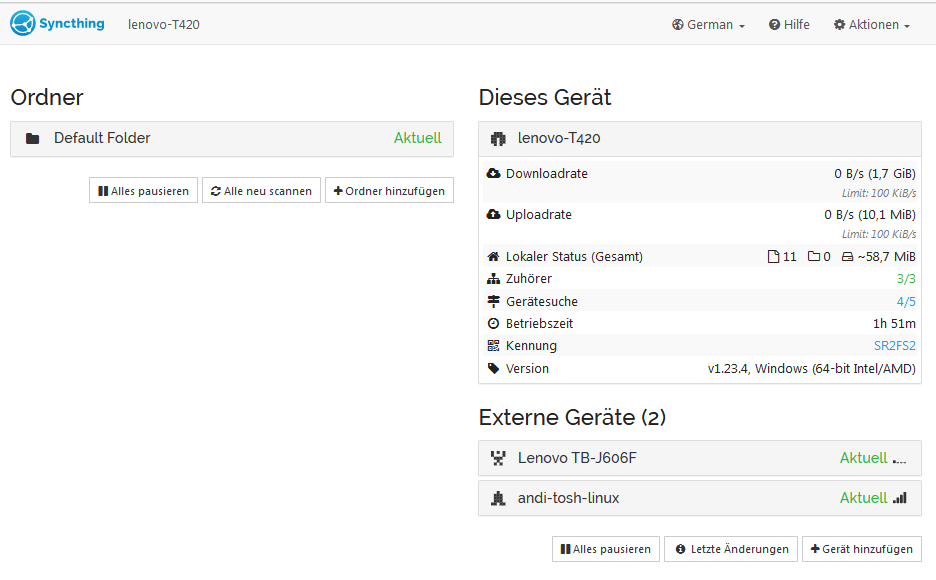
Task: Click the upload value 0 B/s (10,1 MiB)
Action: (x=870, y=215)
